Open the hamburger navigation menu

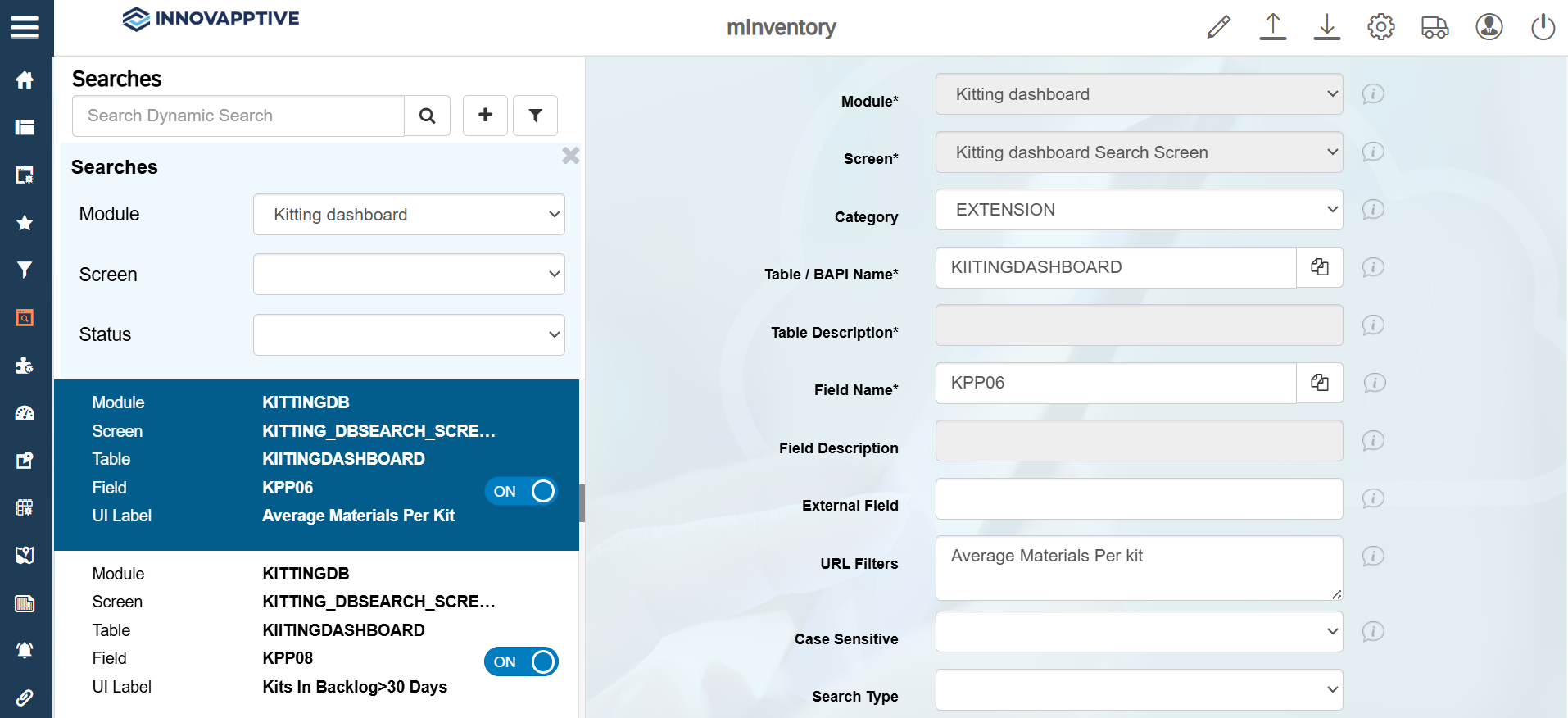25,28
